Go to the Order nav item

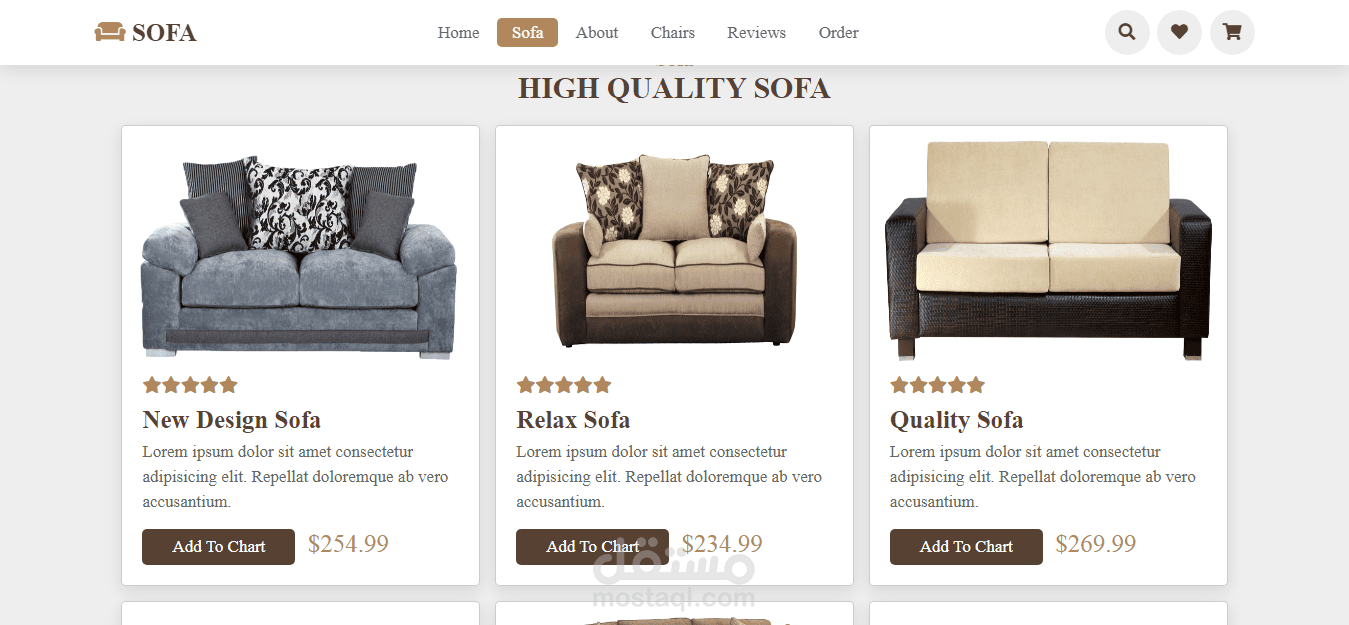click(838, 33)
